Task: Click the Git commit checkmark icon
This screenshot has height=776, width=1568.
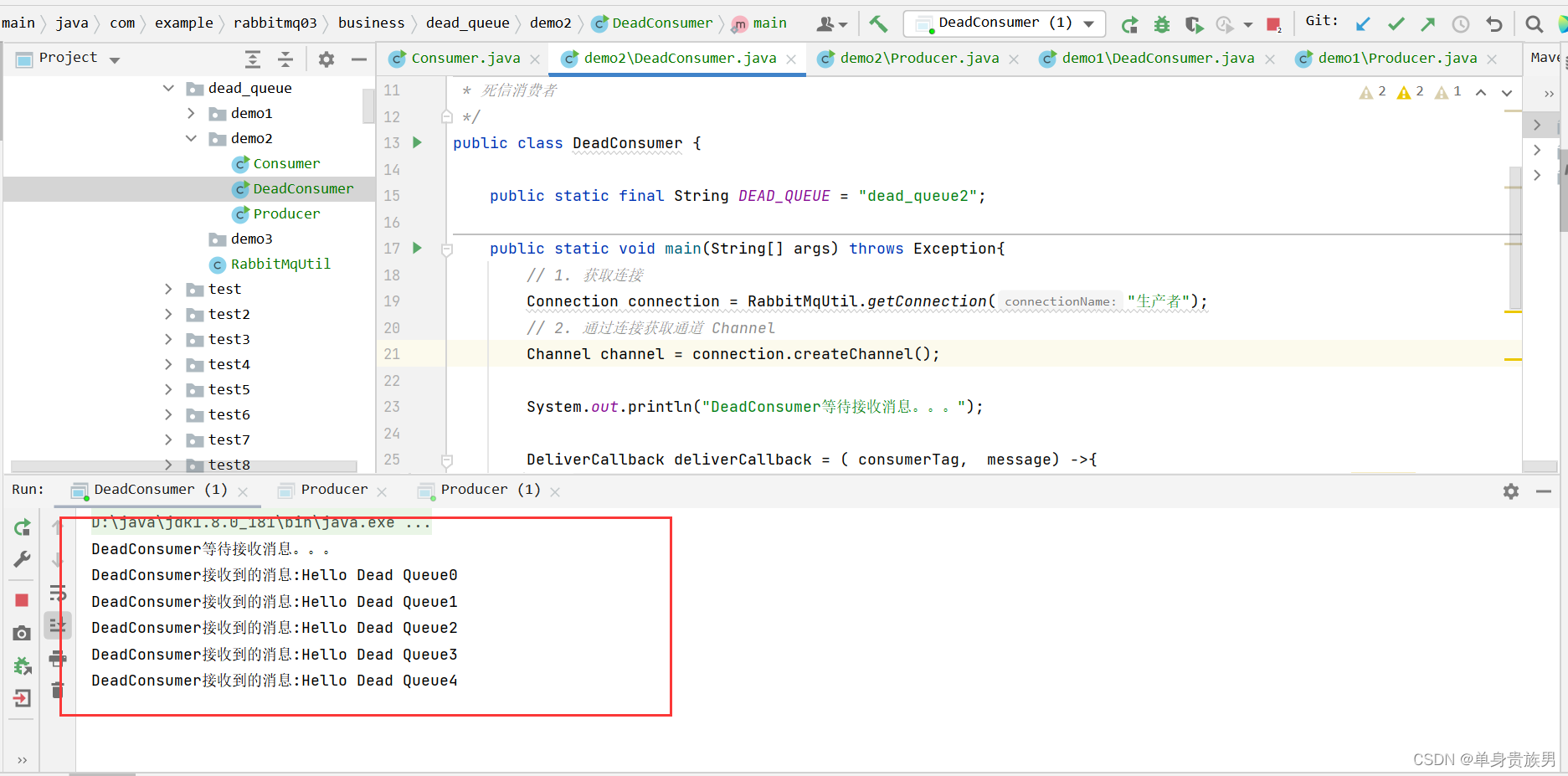Action: pos(1396,24)
